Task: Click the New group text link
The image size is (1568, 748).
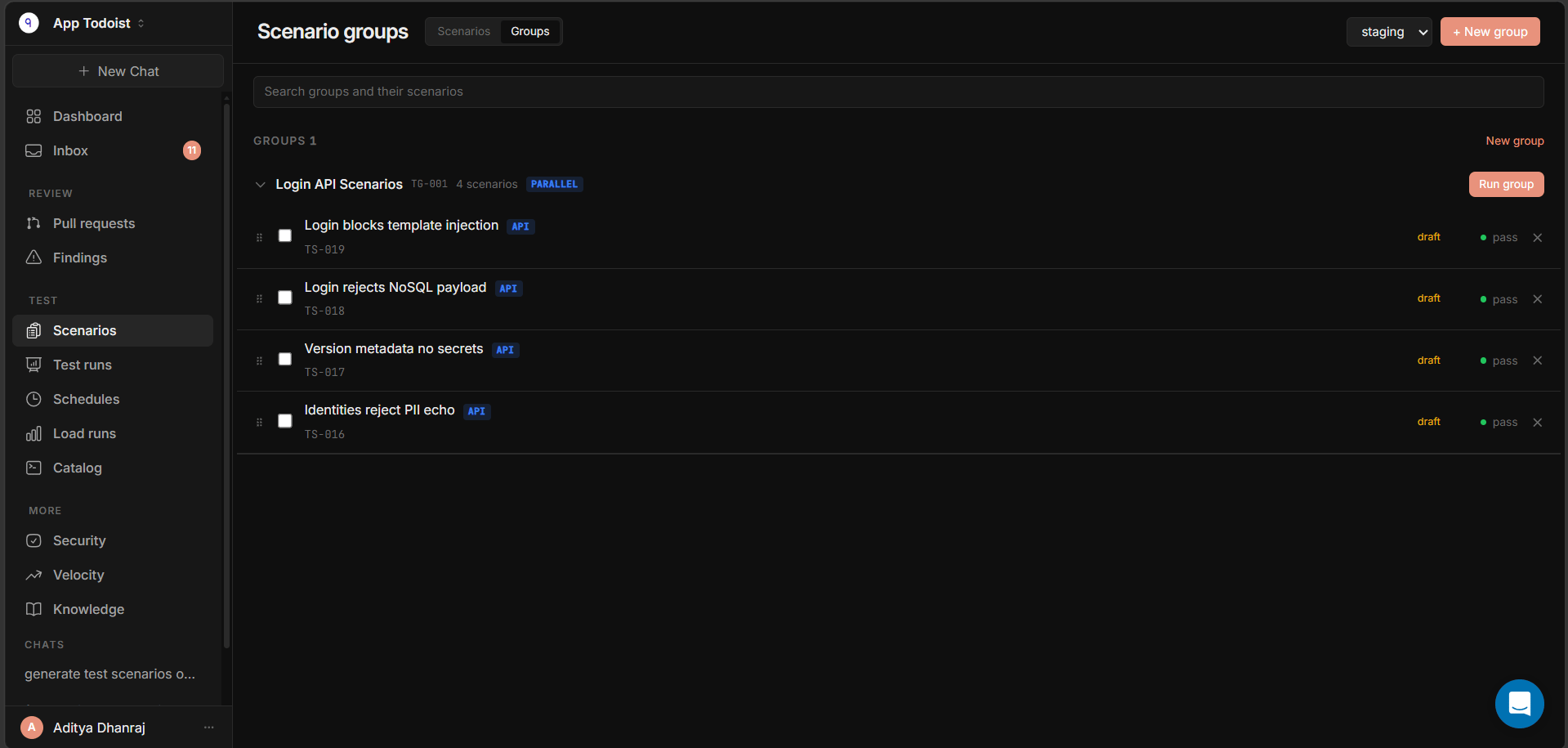Action: pyautogui.click(x=1514, y=141)
